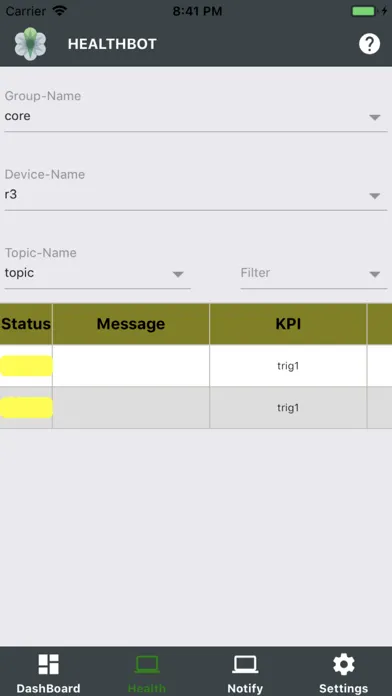Viewport: 392px width, 696px height.
Task: Click the yellow status in first row
Action: coord(26,366)
